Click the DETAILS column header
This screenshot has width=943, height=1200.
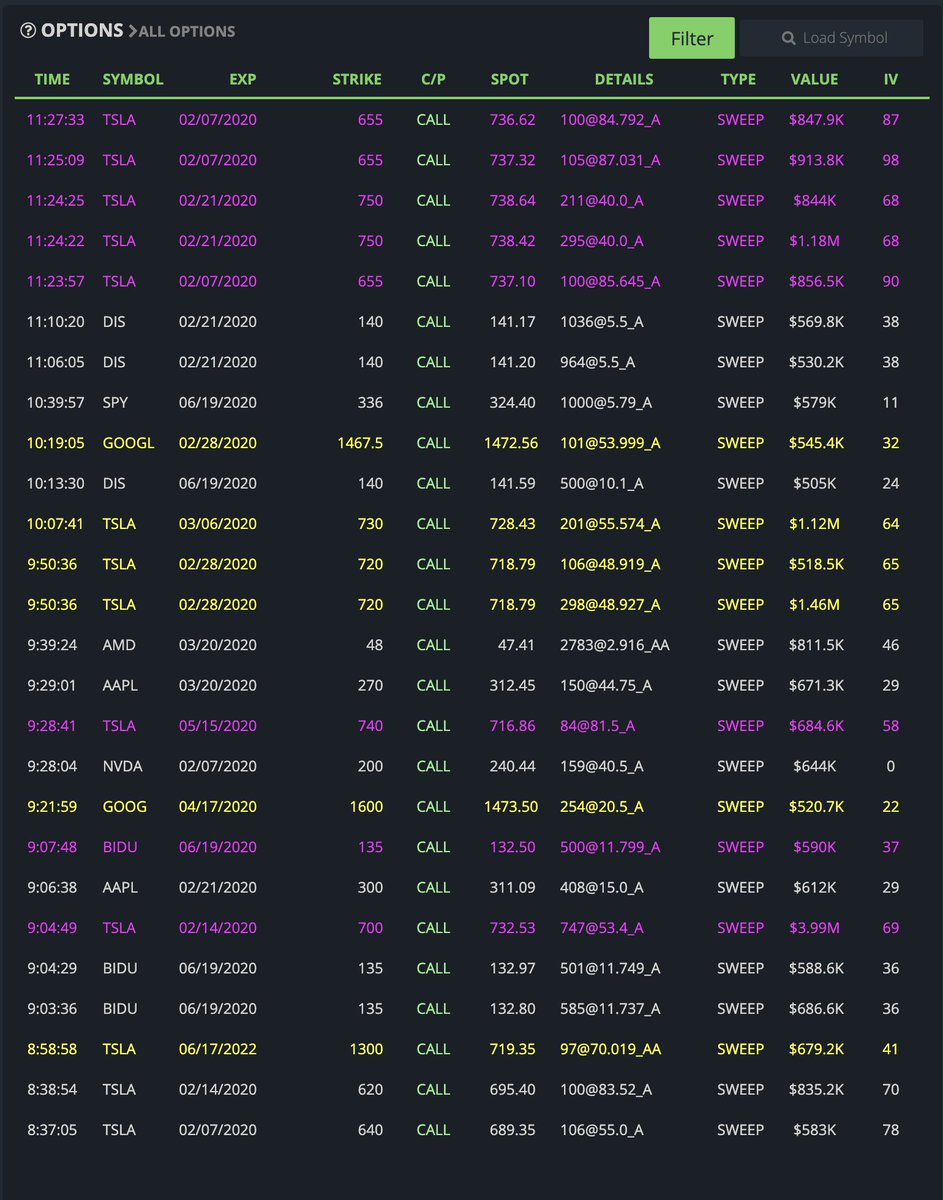tap(624, 79)
